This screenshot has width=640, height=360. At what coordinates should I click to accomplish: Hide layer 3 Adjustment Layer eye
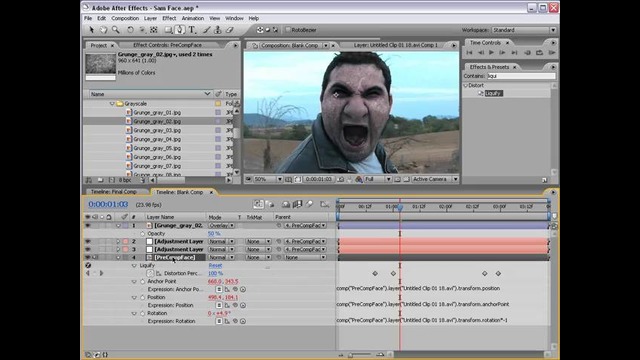(x=87, y=249)
